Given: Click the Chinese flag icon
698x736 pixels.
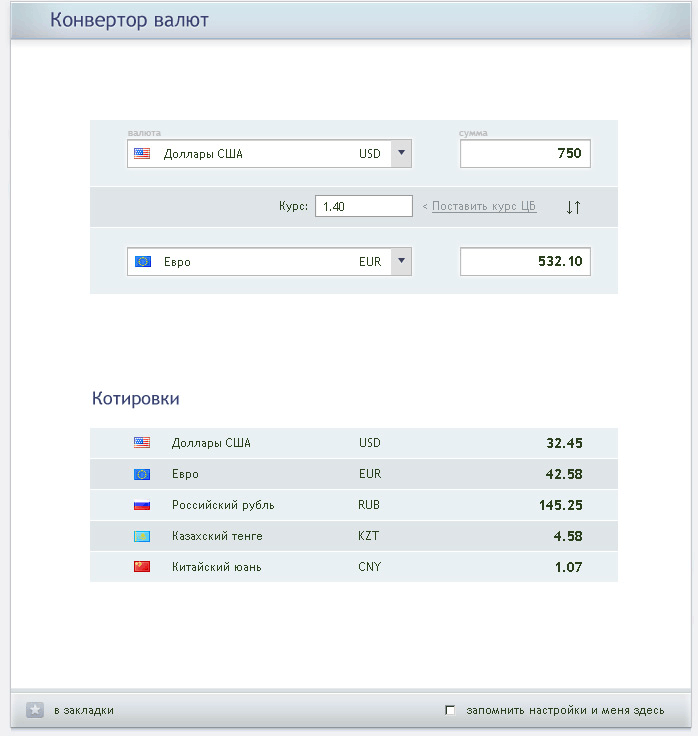Looking at the screenshot, I should pyautogui.click(x=142, y=567).
